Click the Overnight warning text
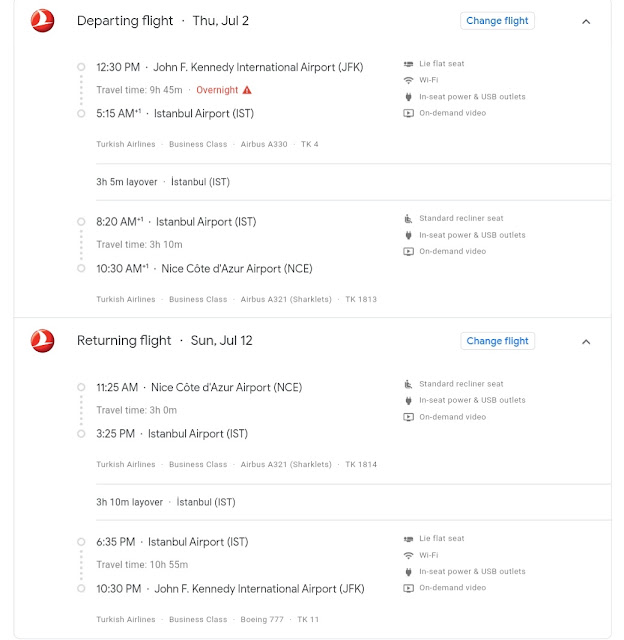This screenshot has width=624, height=640. (x=217, y=90)
